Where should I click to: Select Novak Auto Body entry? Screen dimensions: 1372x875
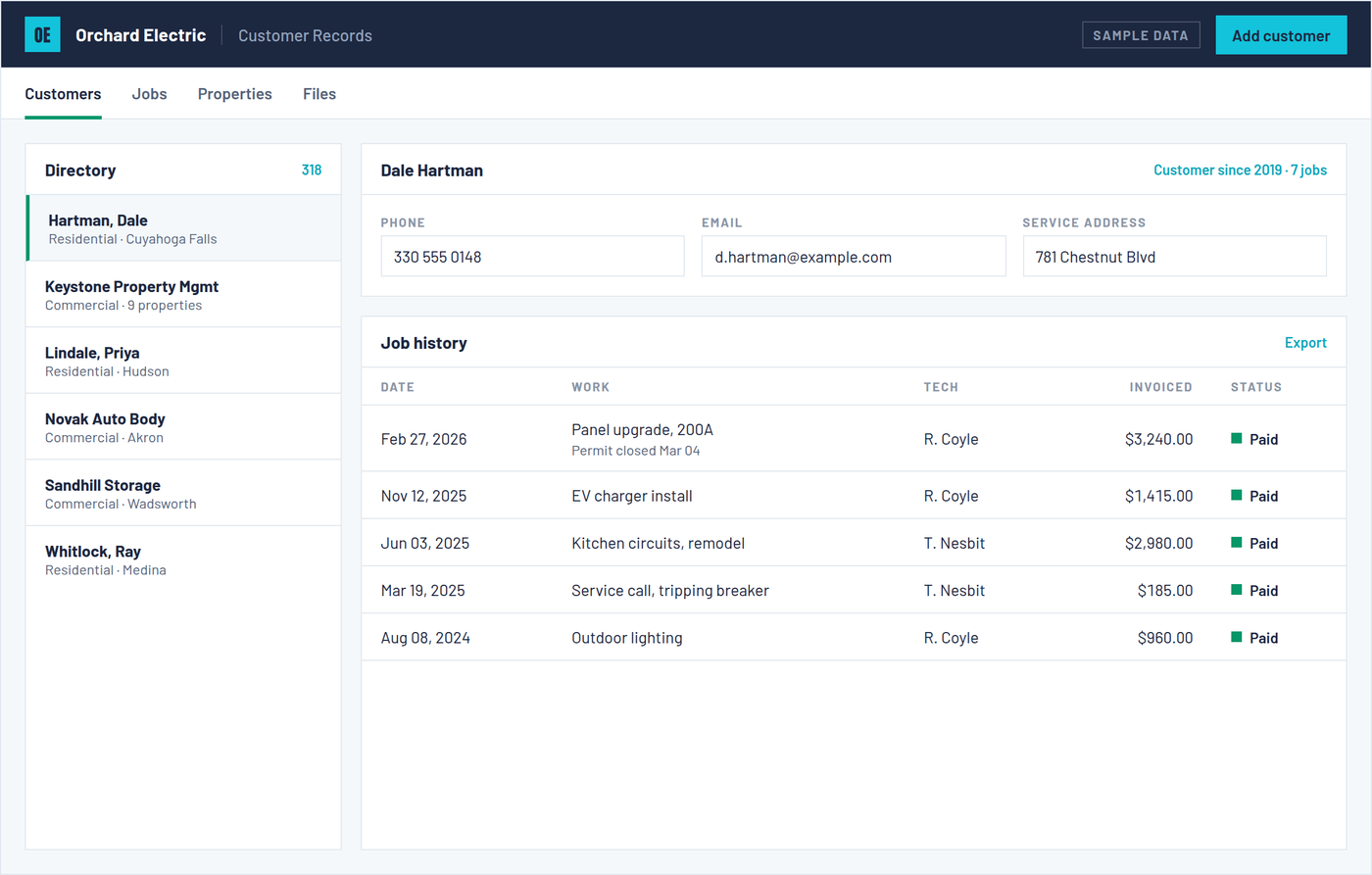point(183,427)
